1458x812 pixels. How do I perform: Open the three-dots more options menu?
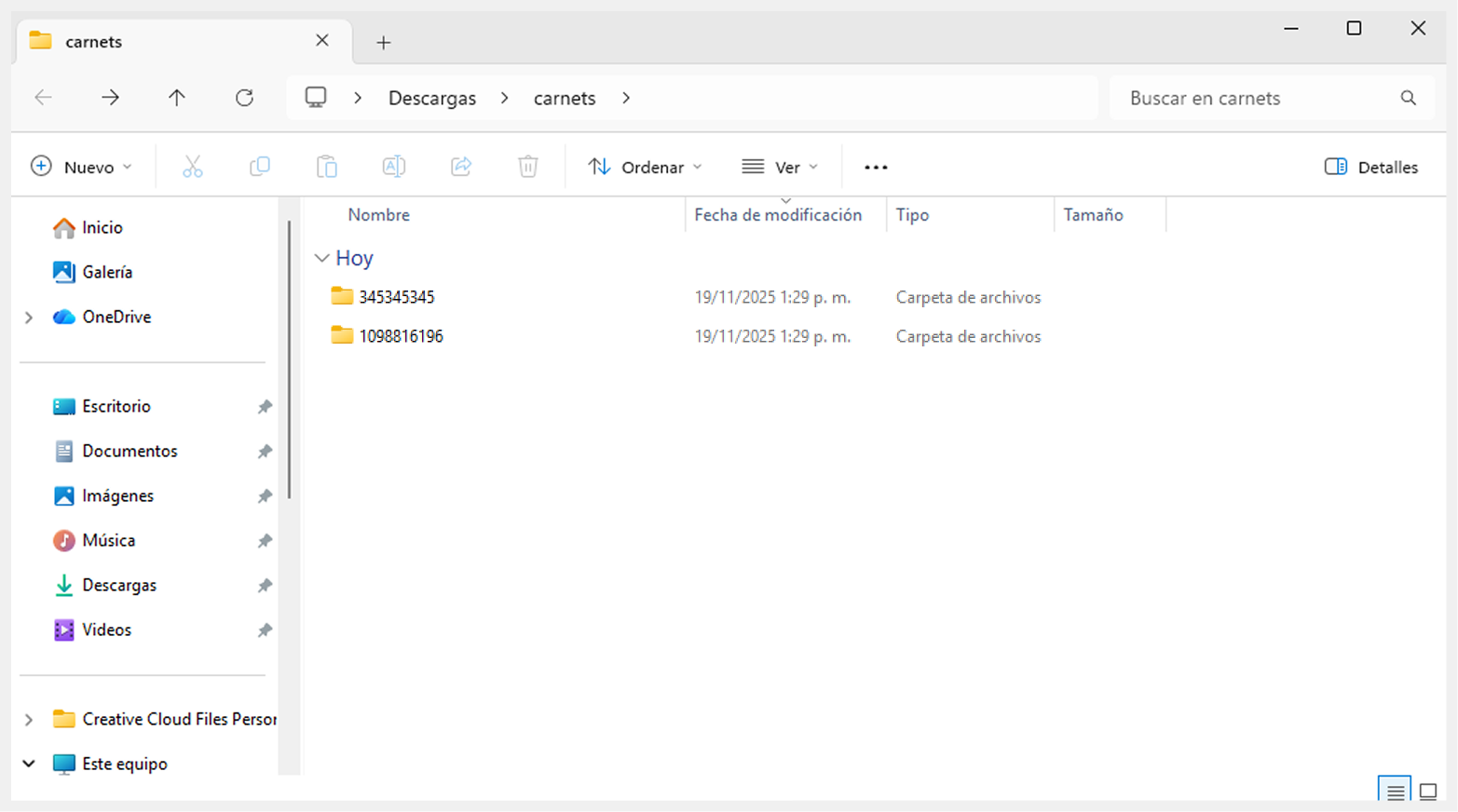876,167
